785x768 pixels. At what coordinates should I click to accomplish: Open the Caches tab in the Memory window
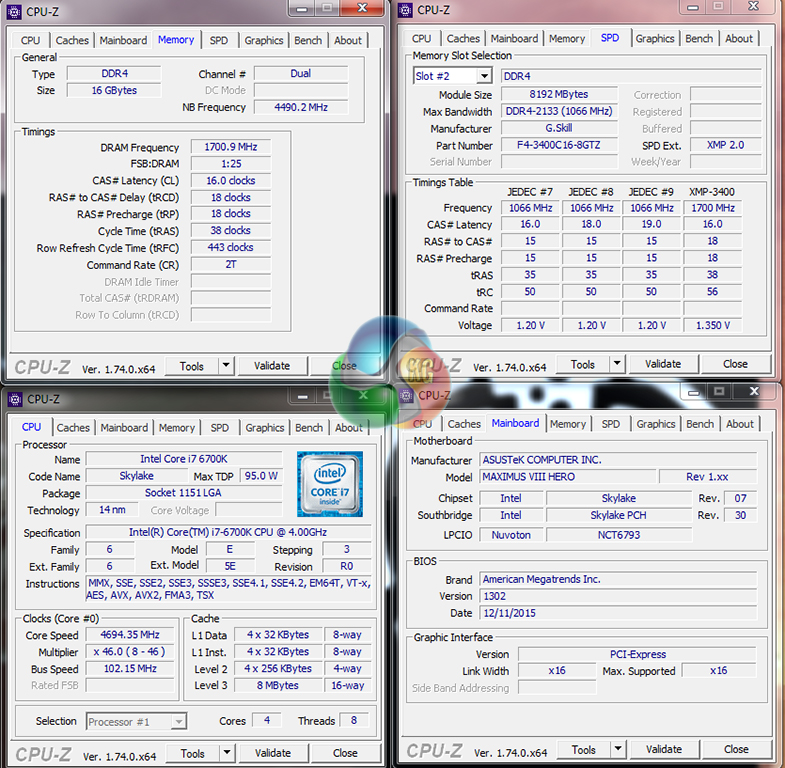(x=72, y=41)
